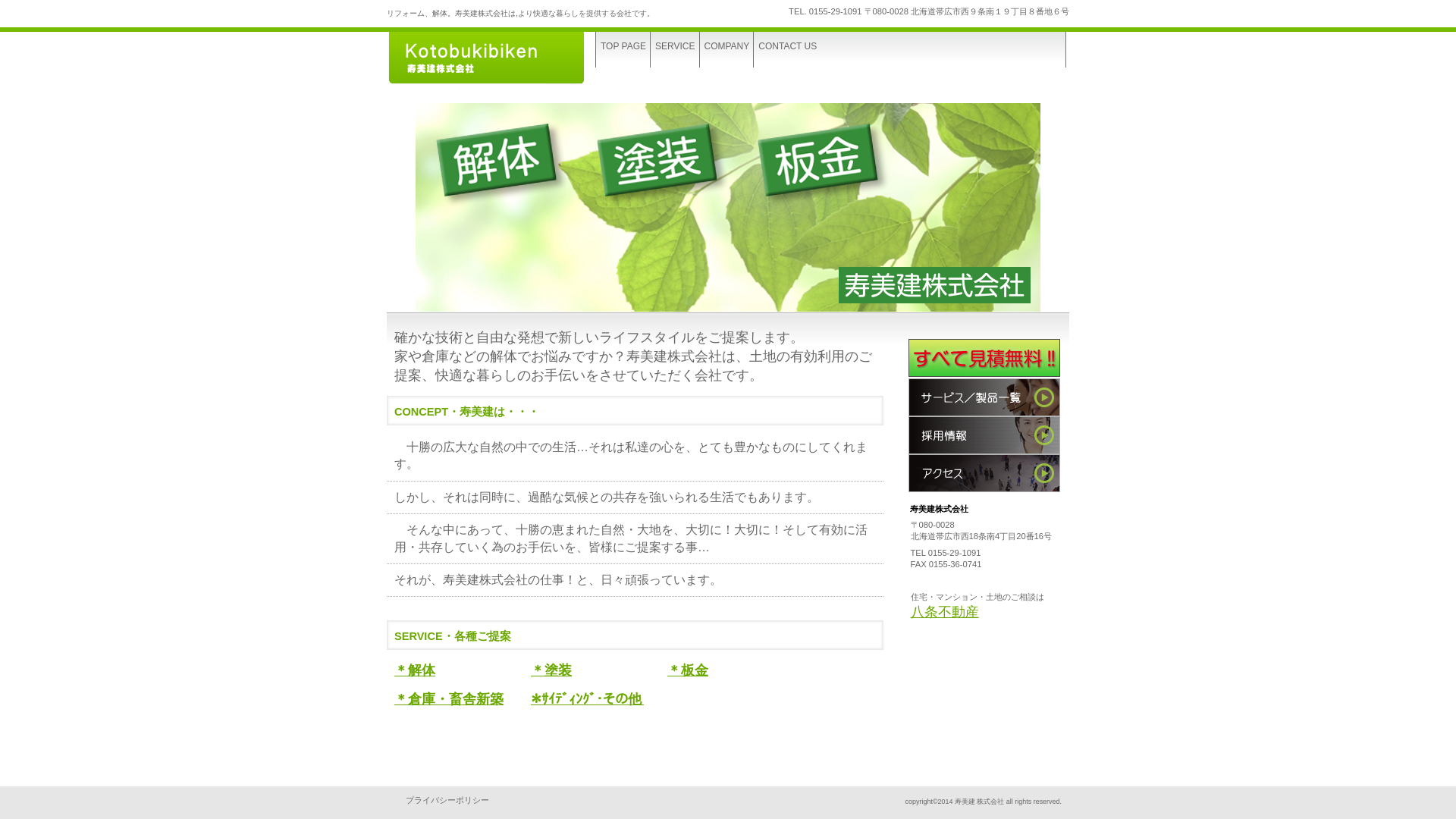Open the プライバシーポリシー footer link
This screenshot has width=1456, height=819.
click(447, 801)
